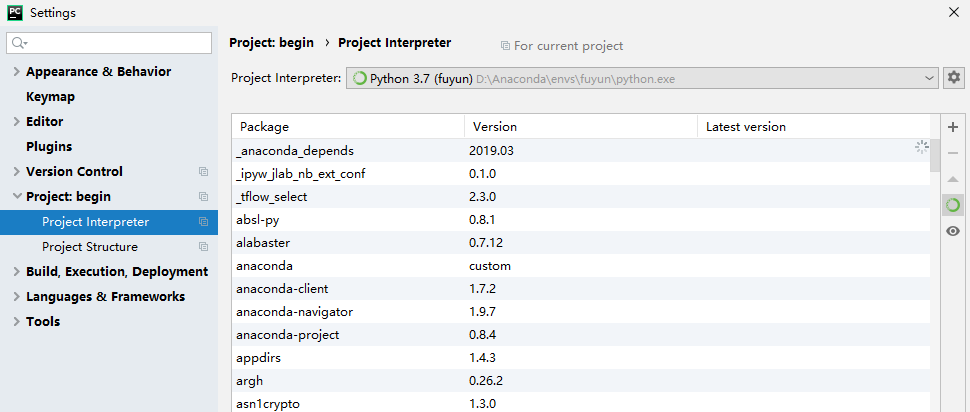The height and width of the screenshot is (412, 970).
Task: Expand the Editor settings node
Action: [17, 122]
